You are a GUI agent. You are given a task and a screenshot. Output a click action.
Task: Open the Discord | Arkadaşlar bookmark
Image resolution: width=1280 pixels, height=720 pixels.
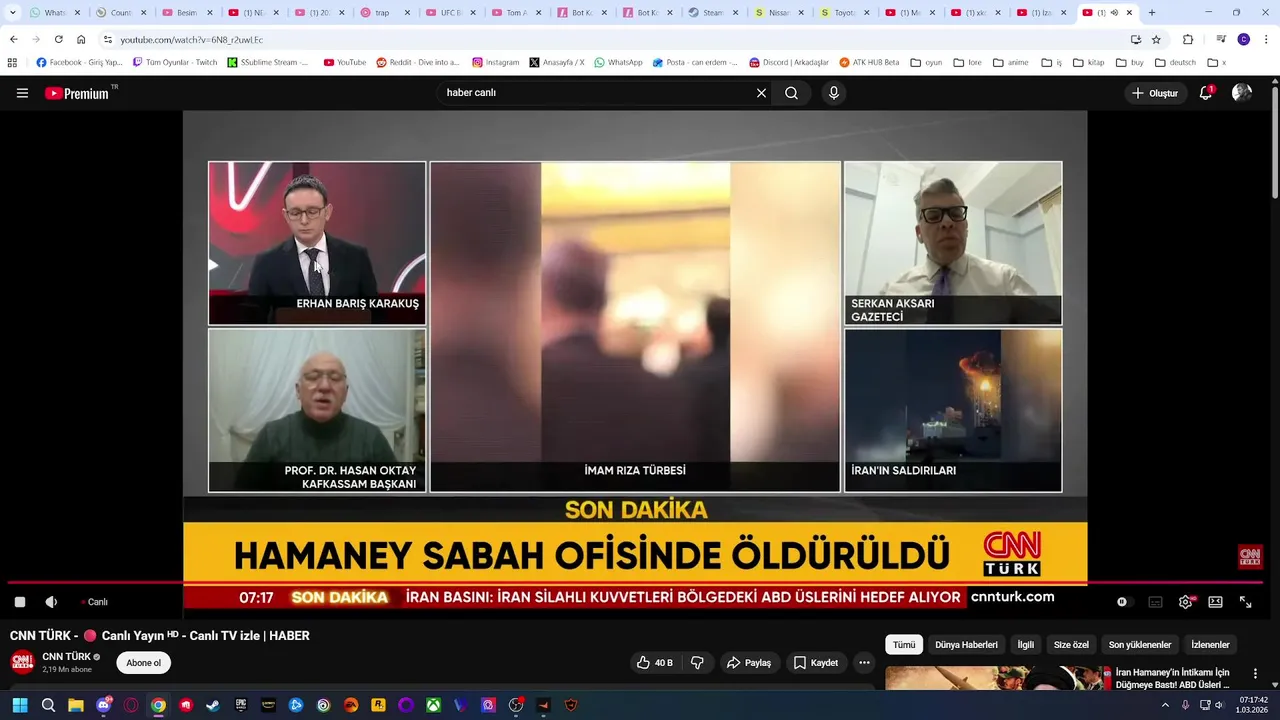pyautogui.click(x=789, y=62)
